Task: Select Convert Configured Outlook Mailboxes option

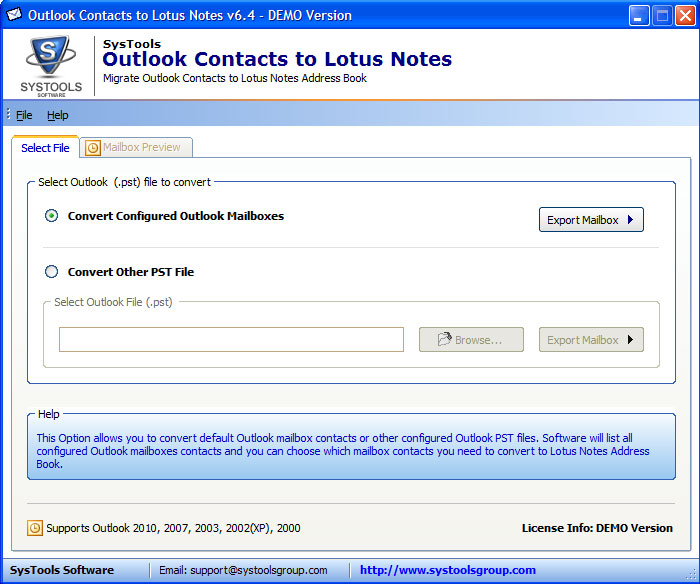Action: pyautogui.click(x=52, y=216)
